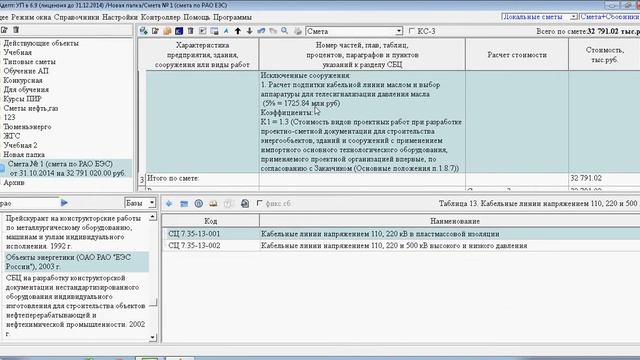The height and width of the screenshot is (360, 640).
Task: Select 'Действующие объекты' in the objects tree
Action: [41, 43]
